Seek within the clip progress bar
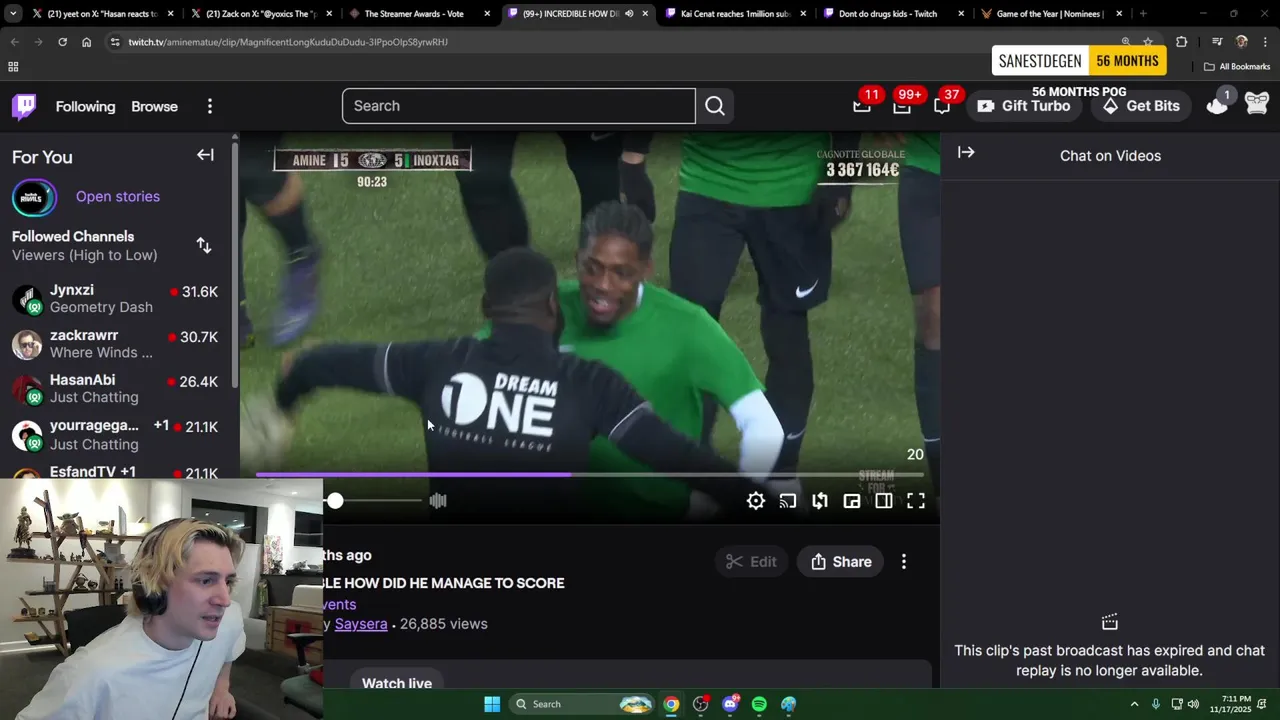 point(590,475)
